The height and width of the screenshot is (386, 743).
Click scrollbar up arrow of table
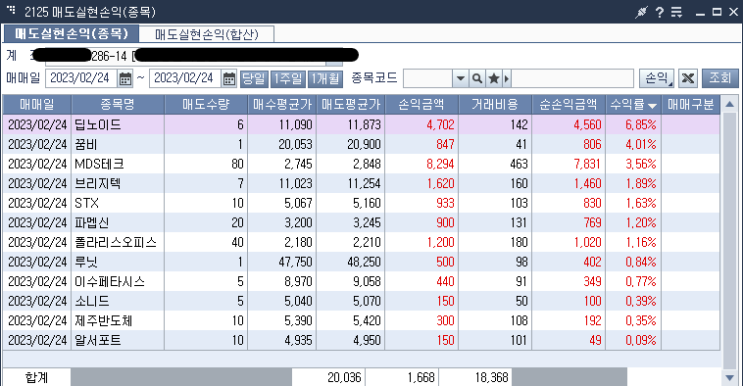(730, 104)
